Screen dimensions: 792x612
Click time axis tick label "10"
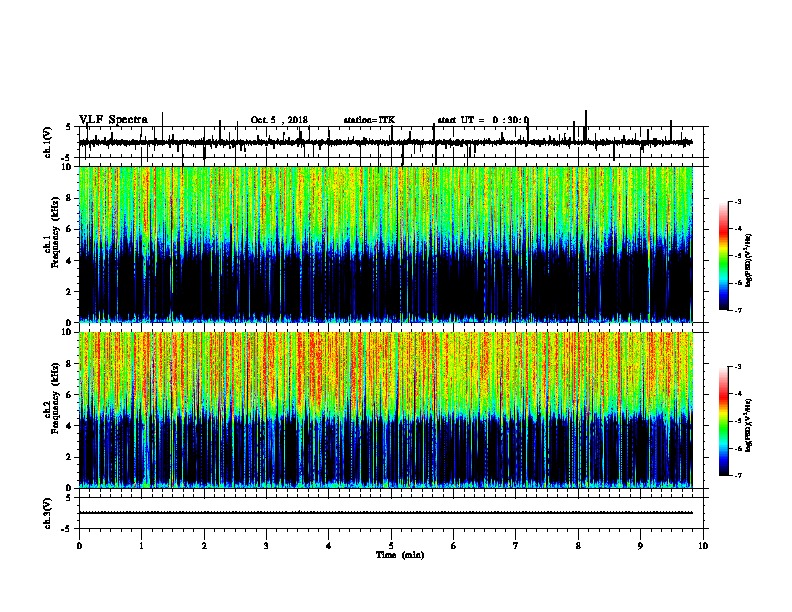point(703,546)
